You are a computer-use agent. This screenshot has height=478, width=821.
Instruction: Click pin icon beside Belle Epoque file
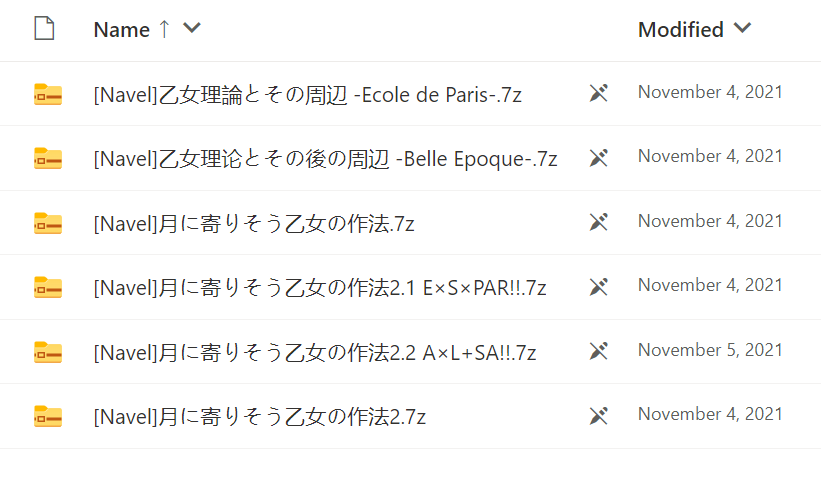598,158
